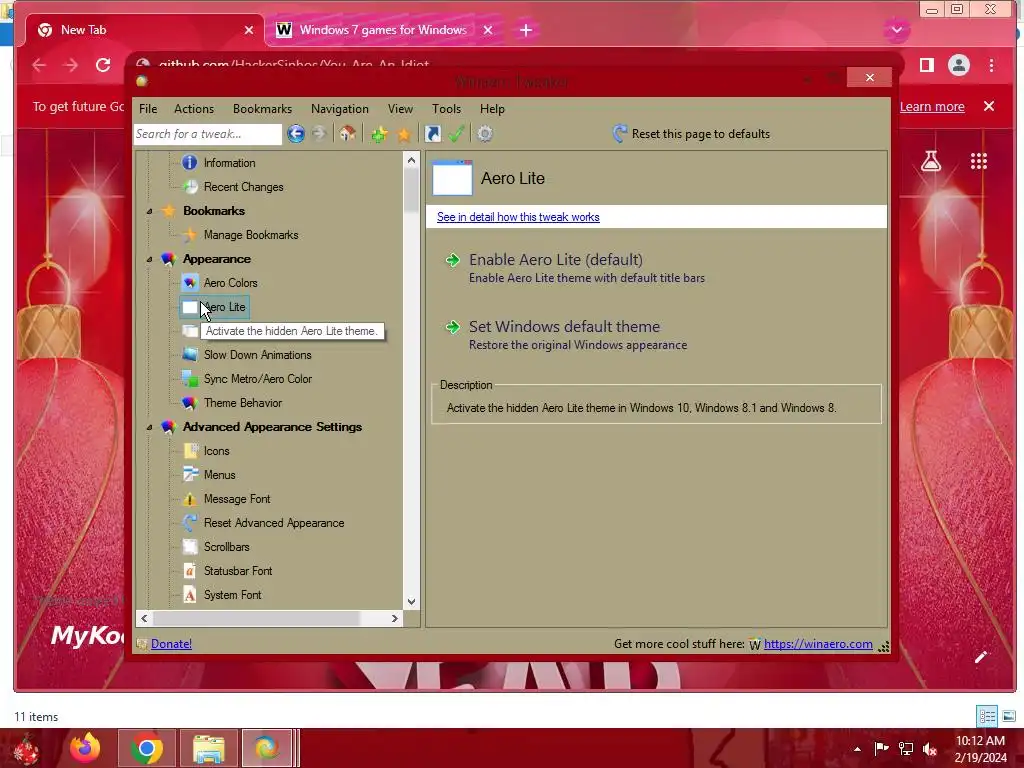Screen dimensions: 1024x768
Task: Click the Donate! link
Action: [x=171, y=644]
